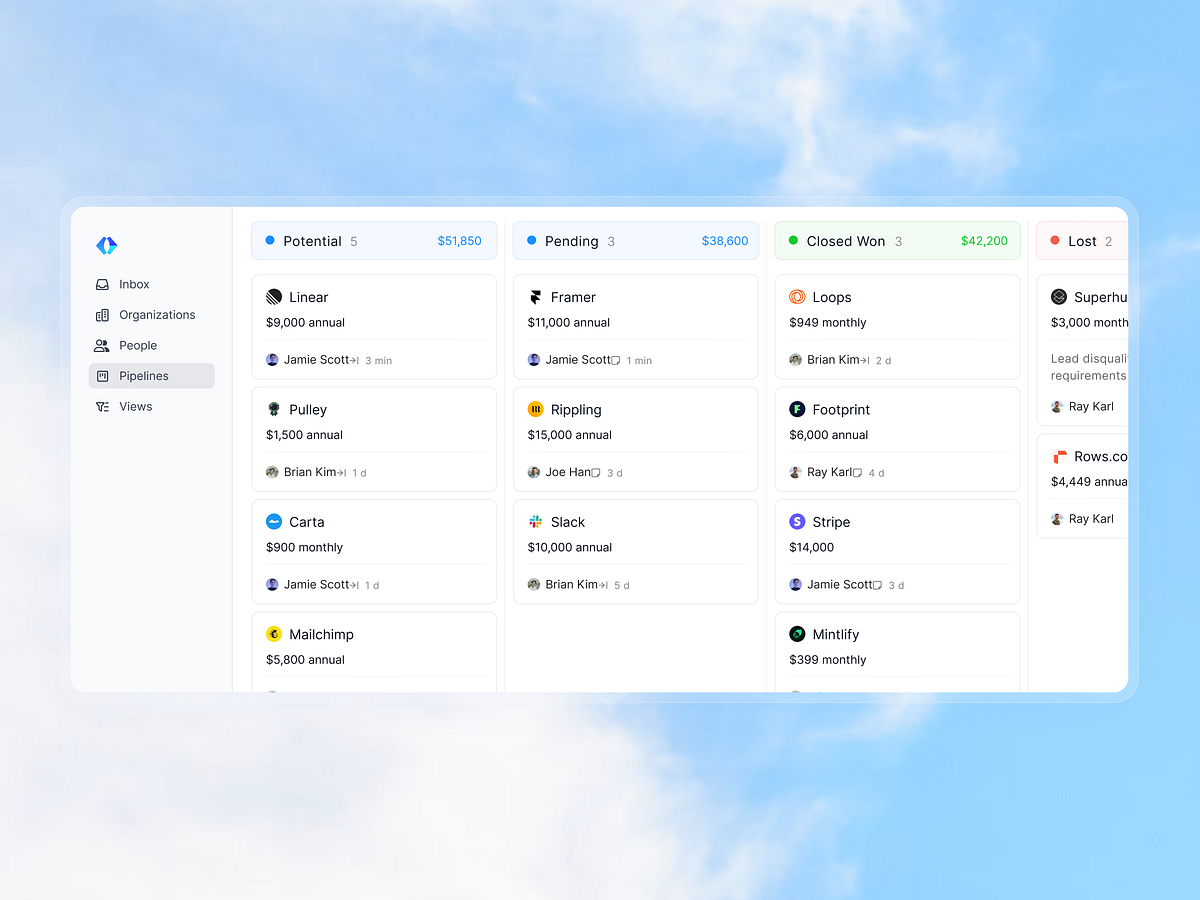Click Brian Kim's avatar on Pulley card

click(x=272, y=472)
